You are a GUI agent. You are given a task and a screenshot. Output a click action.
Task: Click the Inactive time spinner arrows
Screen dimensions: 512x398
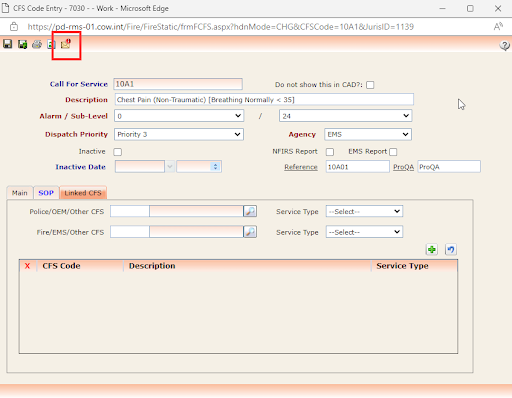pyautogui.click(x=215, y=166)
